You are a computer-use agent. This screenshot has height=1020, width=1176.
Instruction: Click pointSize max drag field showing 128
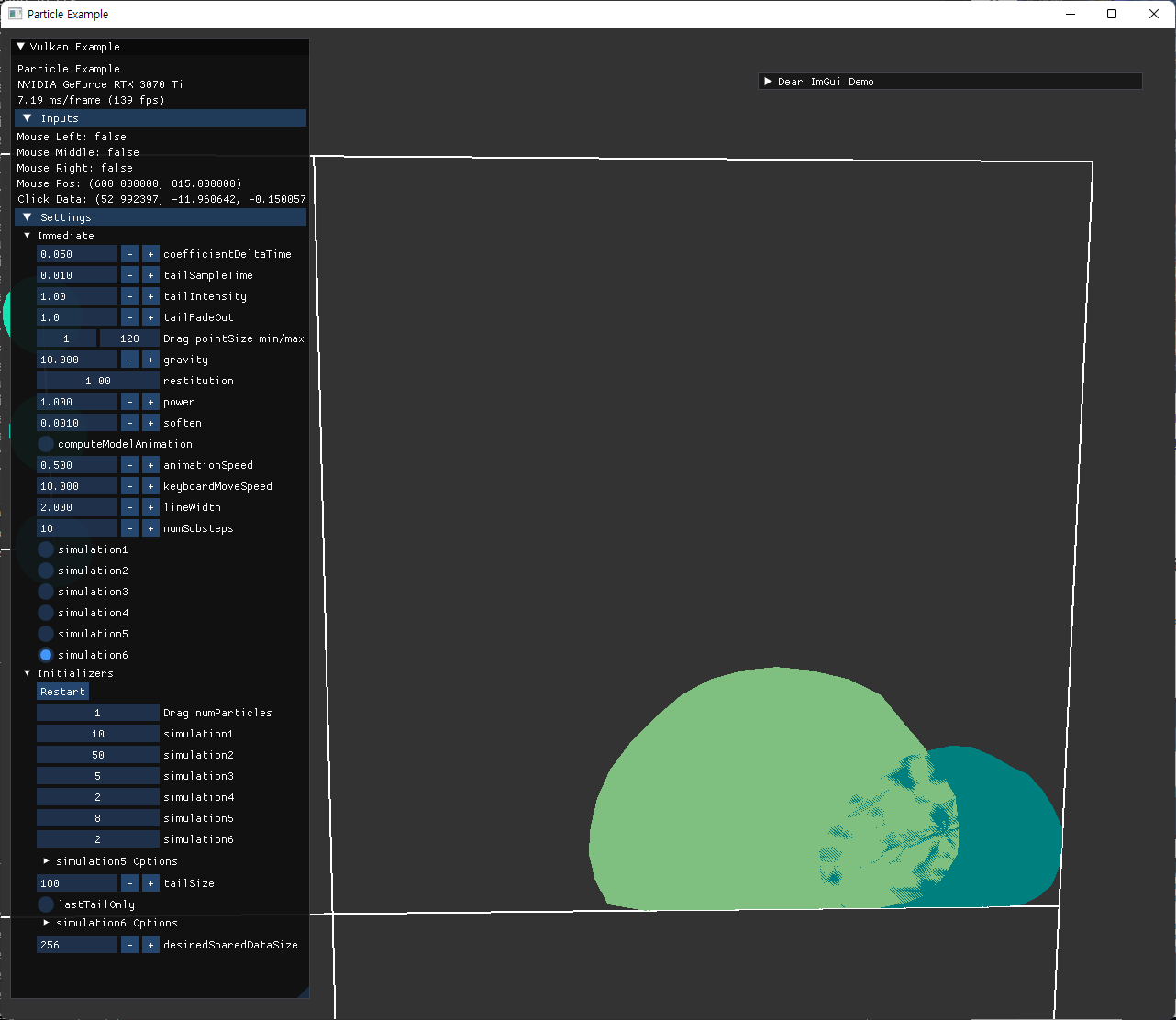[x=129, y=338]
